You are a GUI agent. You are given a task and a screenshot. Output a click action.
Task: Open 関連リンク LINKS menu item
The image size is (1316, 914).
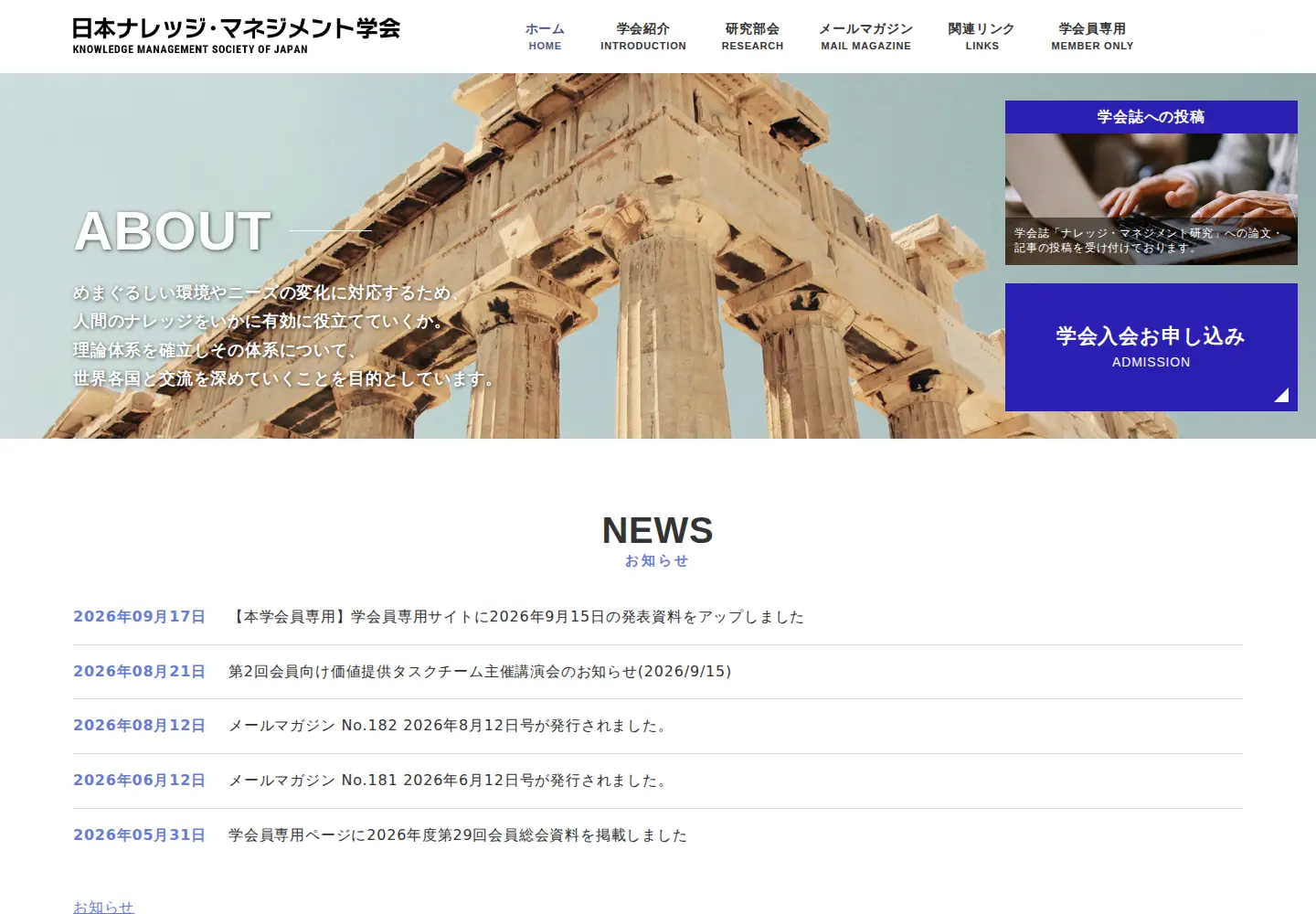pos(982,37)
